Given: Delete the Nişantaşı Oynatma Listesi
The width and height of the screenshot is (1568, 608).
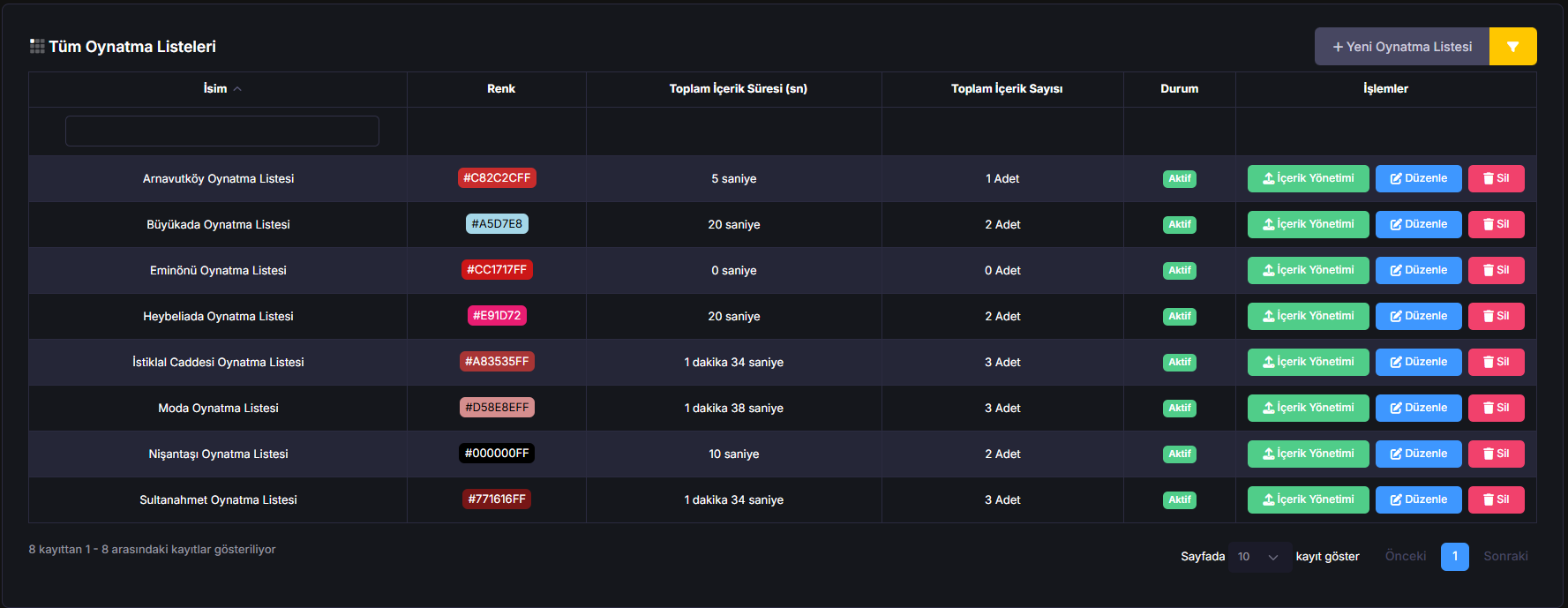Looking at the screenshot, I should (1496, 454).
